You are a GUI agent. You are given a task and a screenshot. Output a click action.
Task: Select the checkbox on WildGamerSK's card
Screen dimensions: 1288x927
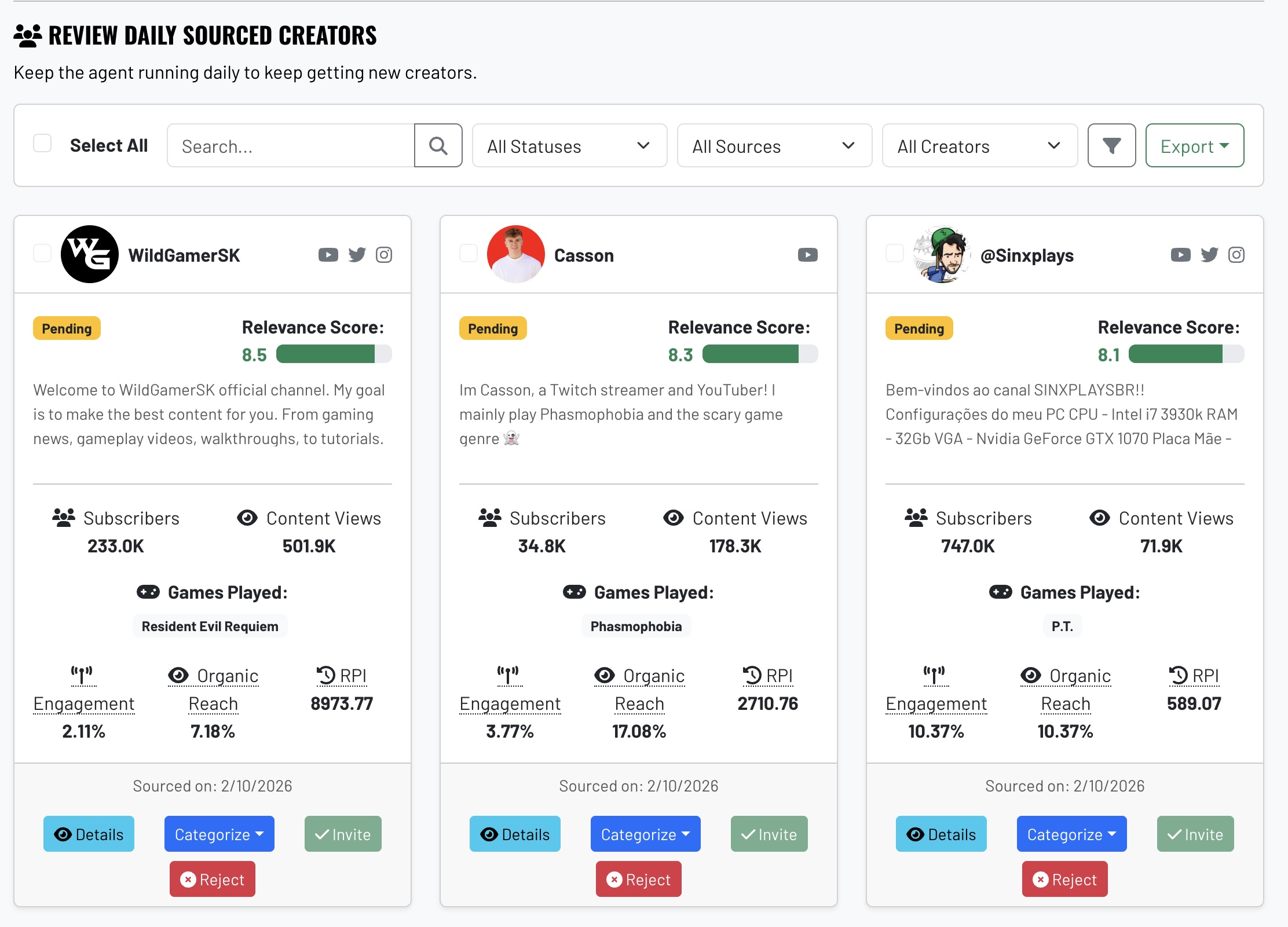pyautogui.click(x=42, y=253)
